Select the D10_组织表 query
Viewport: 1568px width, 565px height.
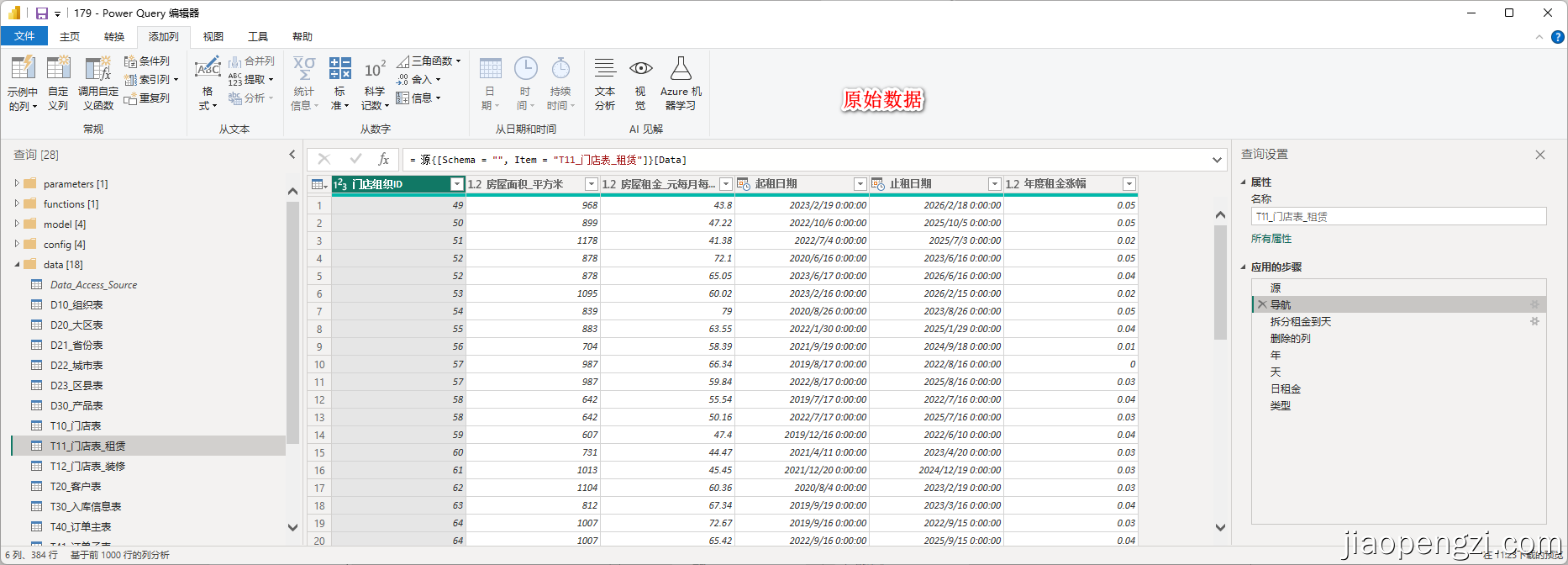coord(76,305)
